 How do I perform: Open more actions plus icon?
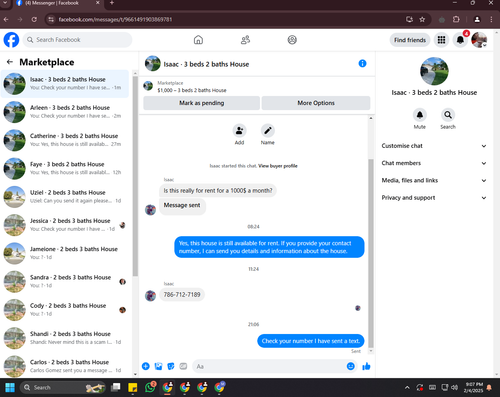coord(146,366)
